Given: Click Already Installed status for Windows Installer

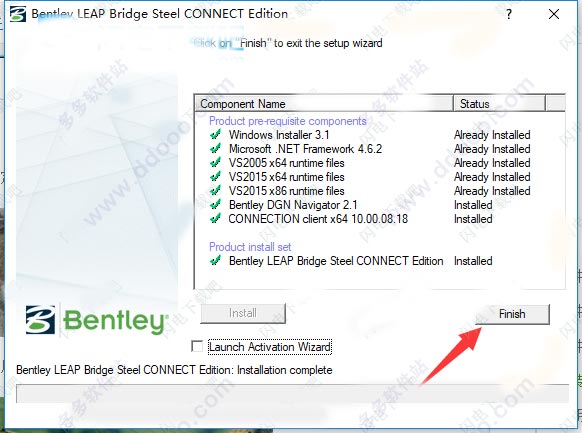Looking at the screenshot, I should pos(492,135).
